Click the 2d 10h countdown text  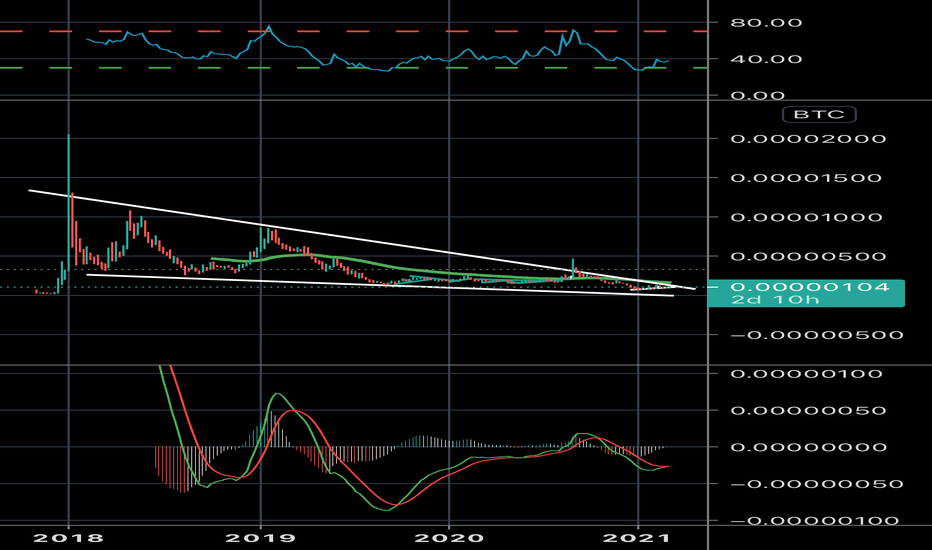click(775, 300)
